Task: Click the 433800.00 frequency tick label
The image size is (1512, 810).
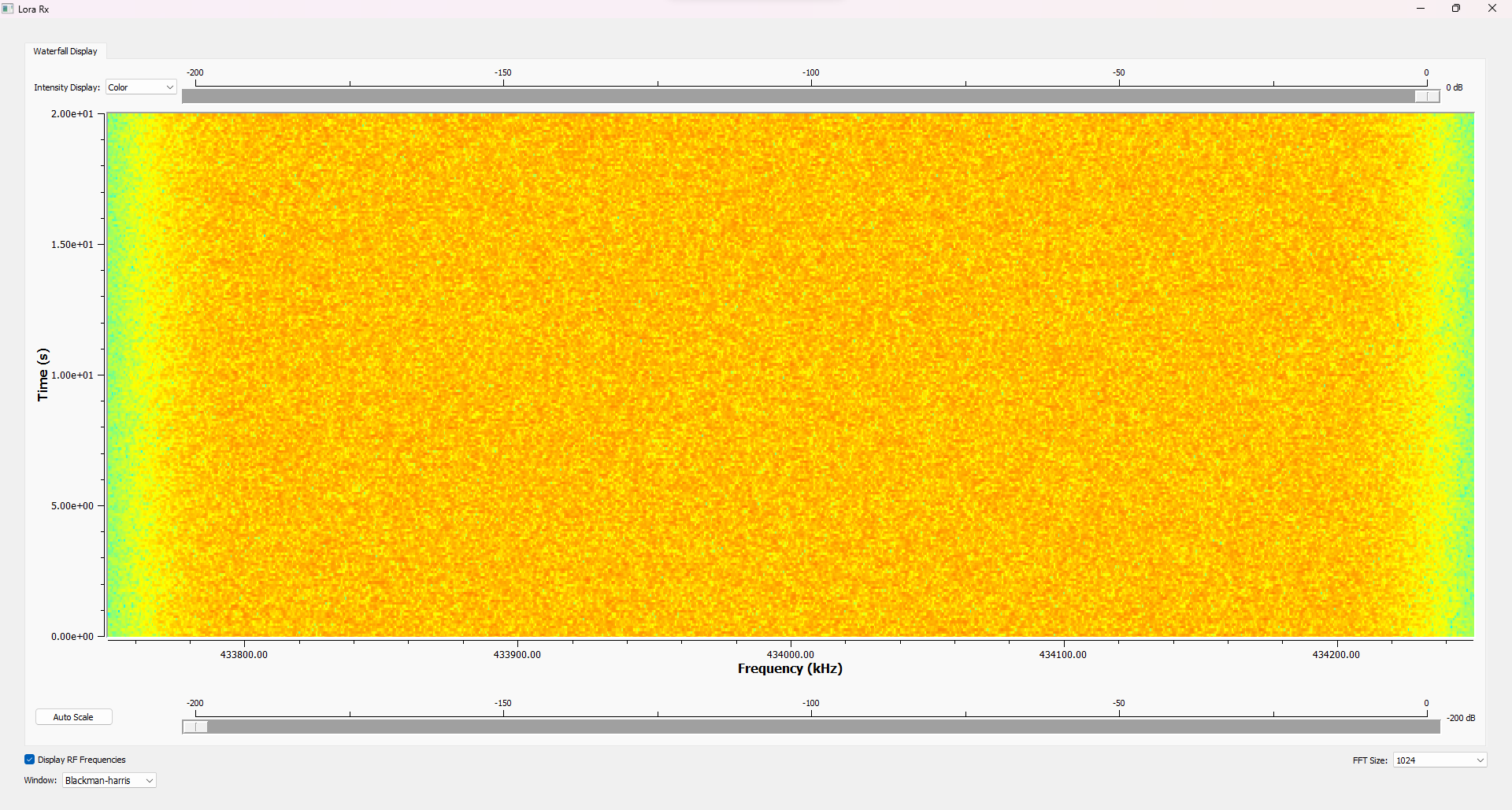Action: 244,655
